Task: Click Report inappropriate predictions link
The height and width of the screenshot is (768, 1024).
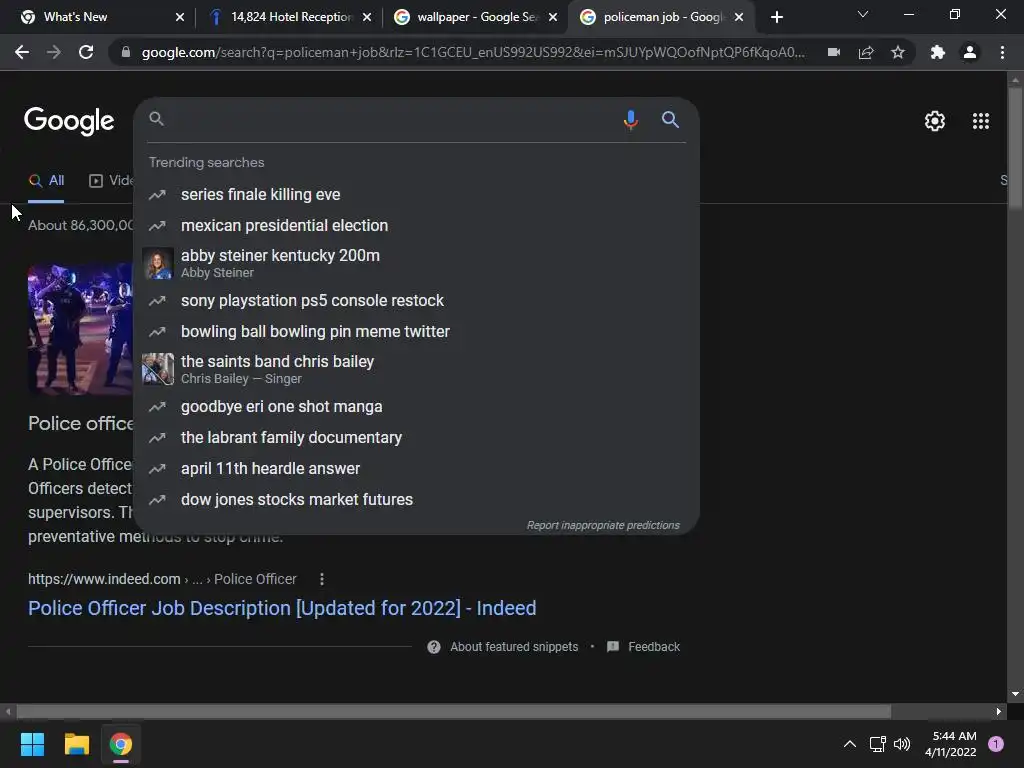Action: (603, 526)
